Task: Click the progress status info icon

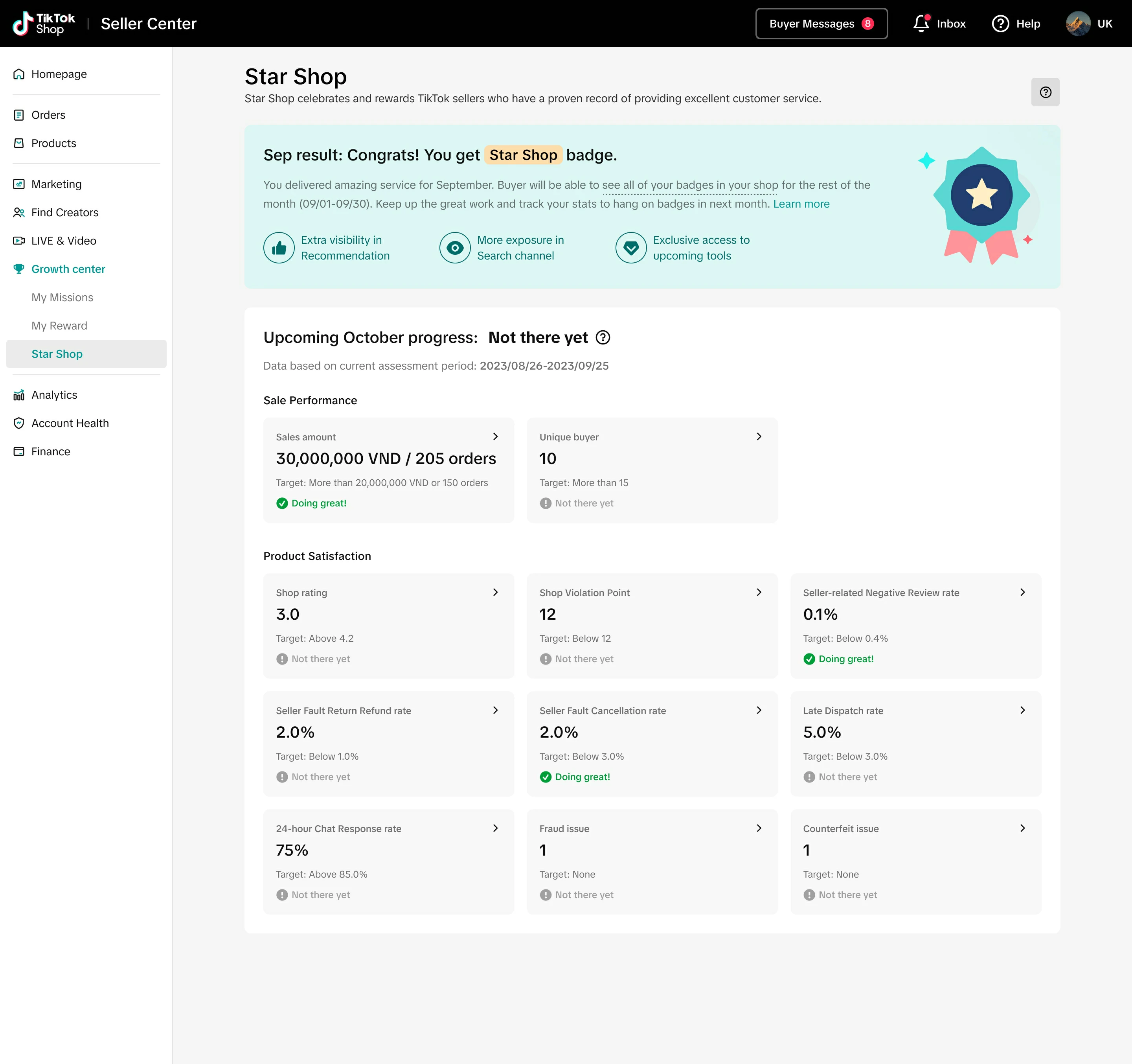Action: (x=603, y=338)
